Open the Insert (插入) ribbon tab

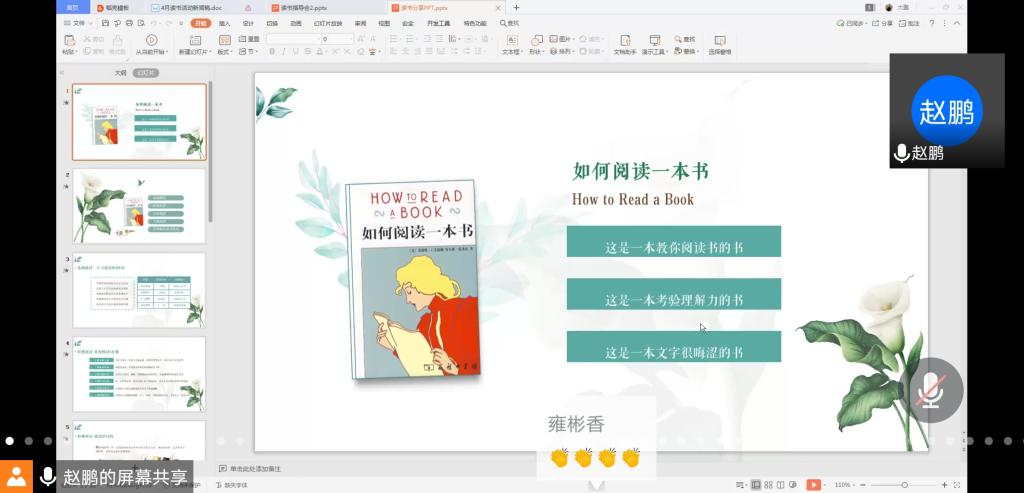[225, 23]
